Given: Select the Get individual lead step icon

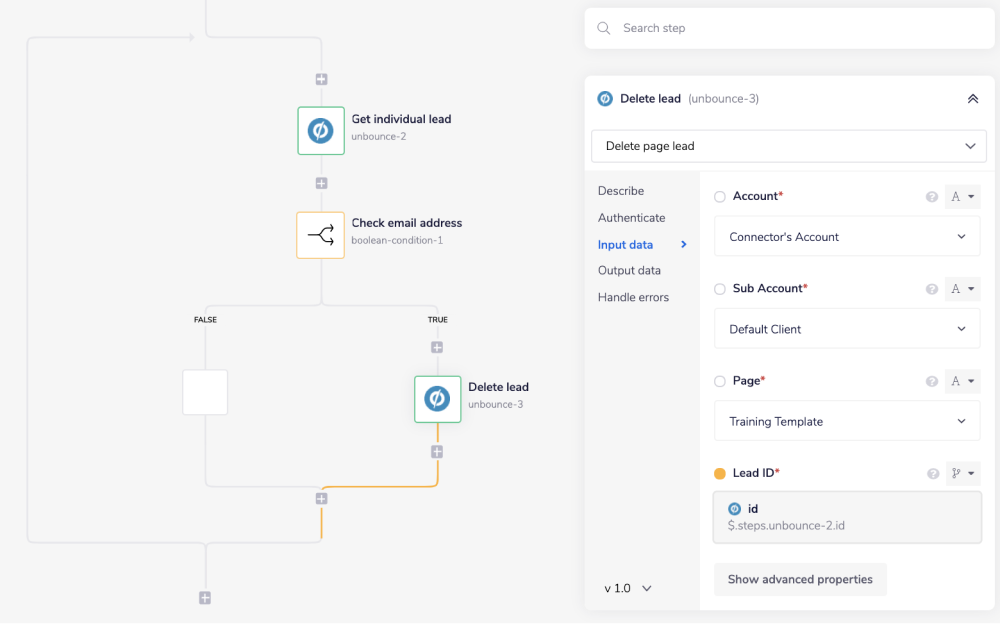Looking at the screenshot, I should coord(321,131).
